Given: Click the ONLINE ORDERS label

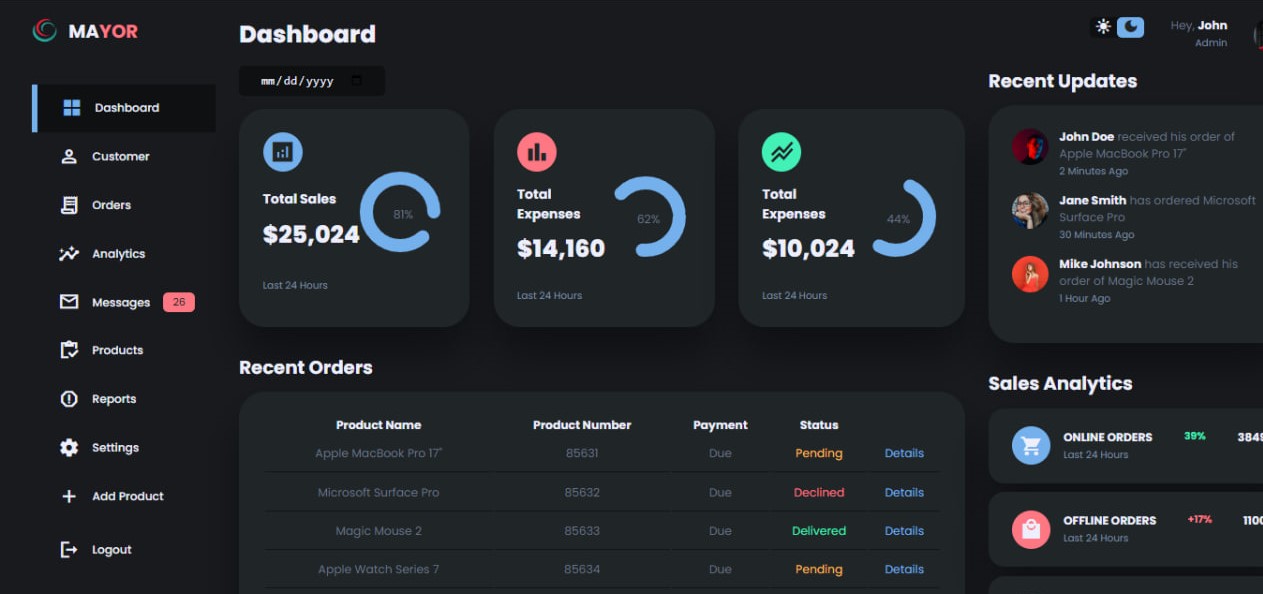Looking at the screenshot, I should click(x=1107, y=437).
